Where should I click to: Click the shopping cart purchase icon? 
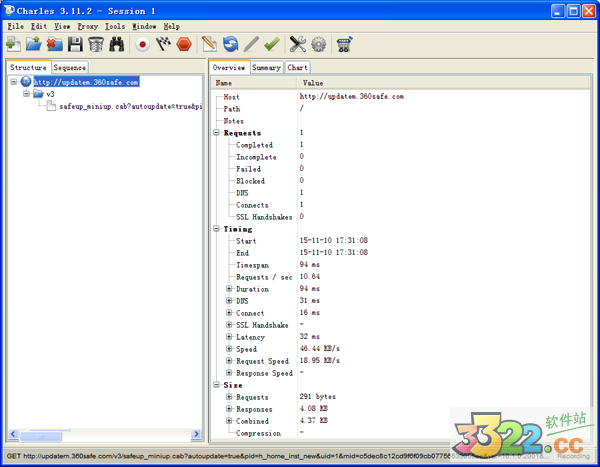pyautogui.click(x=344, y=44)
